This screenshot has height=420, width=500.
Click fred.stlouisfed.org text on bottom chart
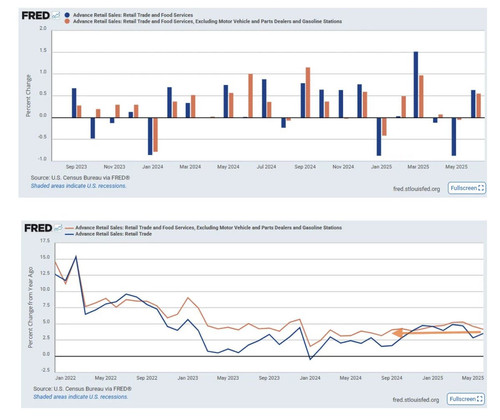point(416,400)
